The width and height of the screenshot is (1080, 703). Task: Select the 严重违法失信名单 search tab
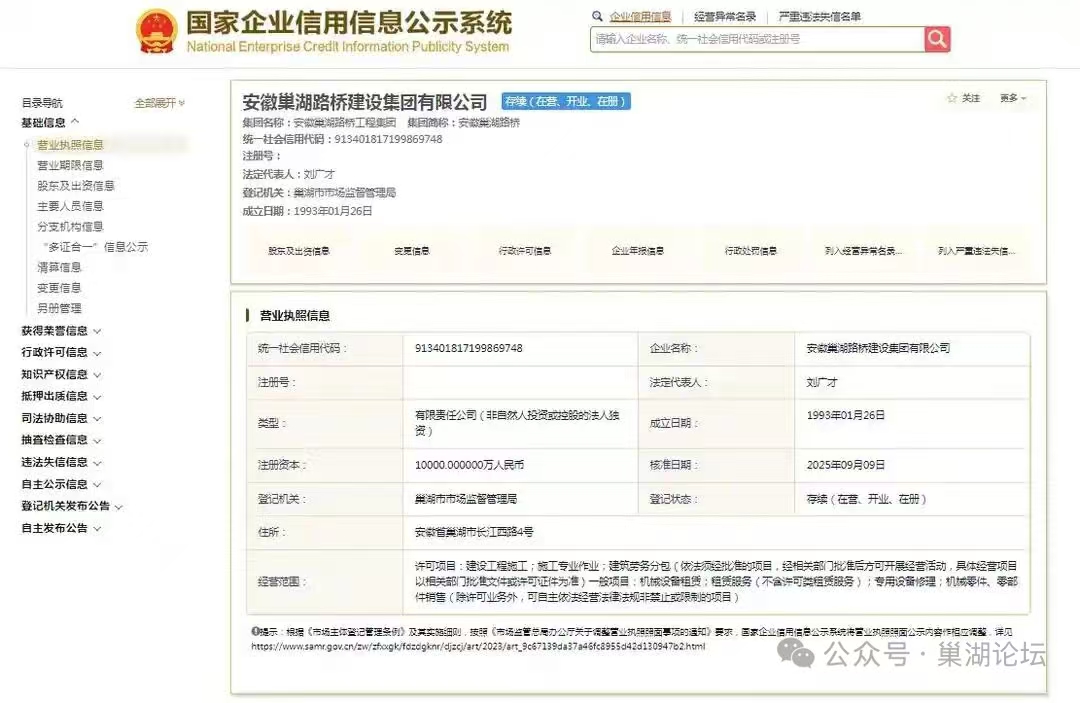[x=820, y=17]
